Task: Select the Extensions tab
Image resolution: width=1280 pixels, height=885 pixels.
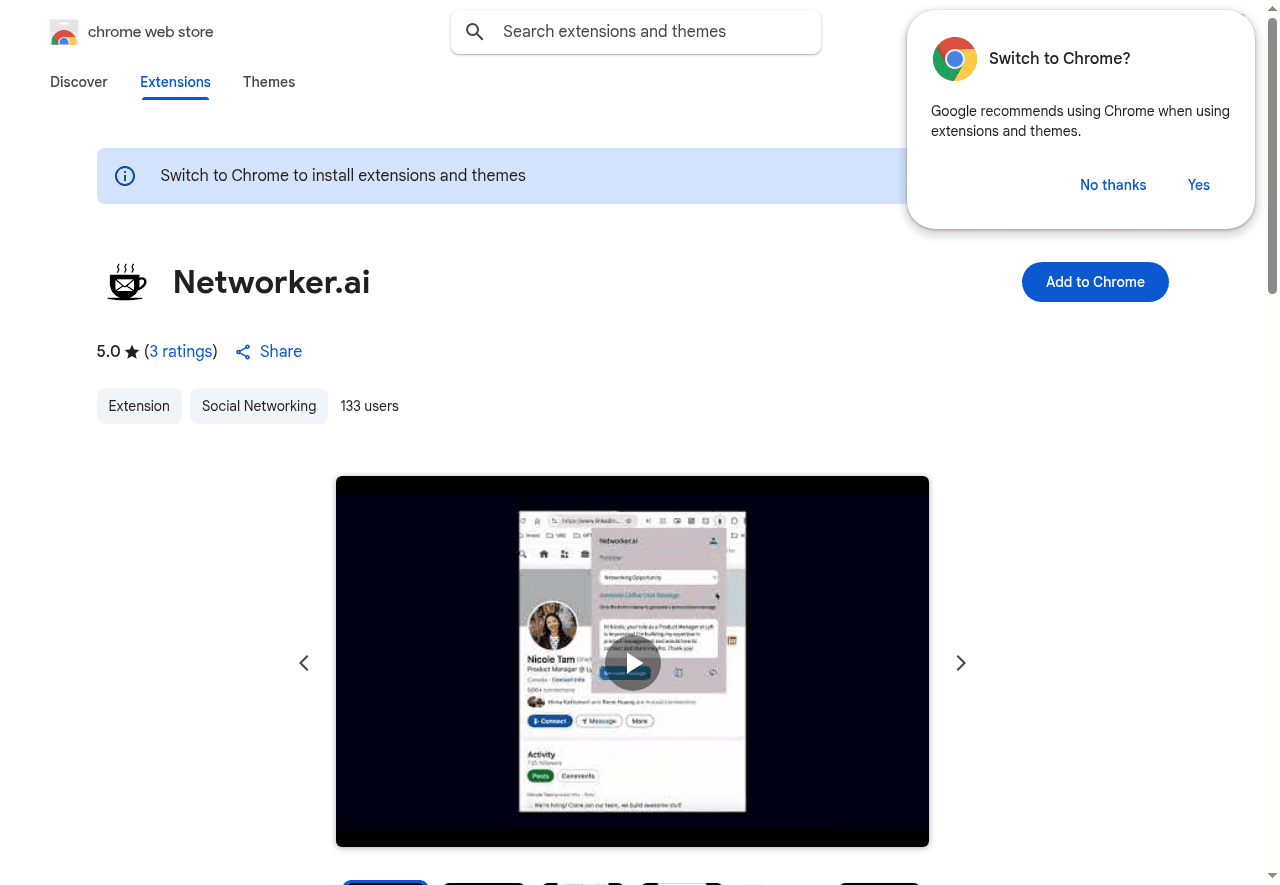Action: [x=175, y=82]
